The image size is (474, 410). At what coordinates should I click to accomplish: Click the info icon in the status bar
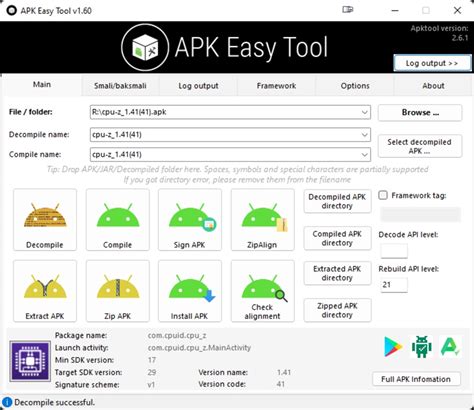tap(7, 402)
